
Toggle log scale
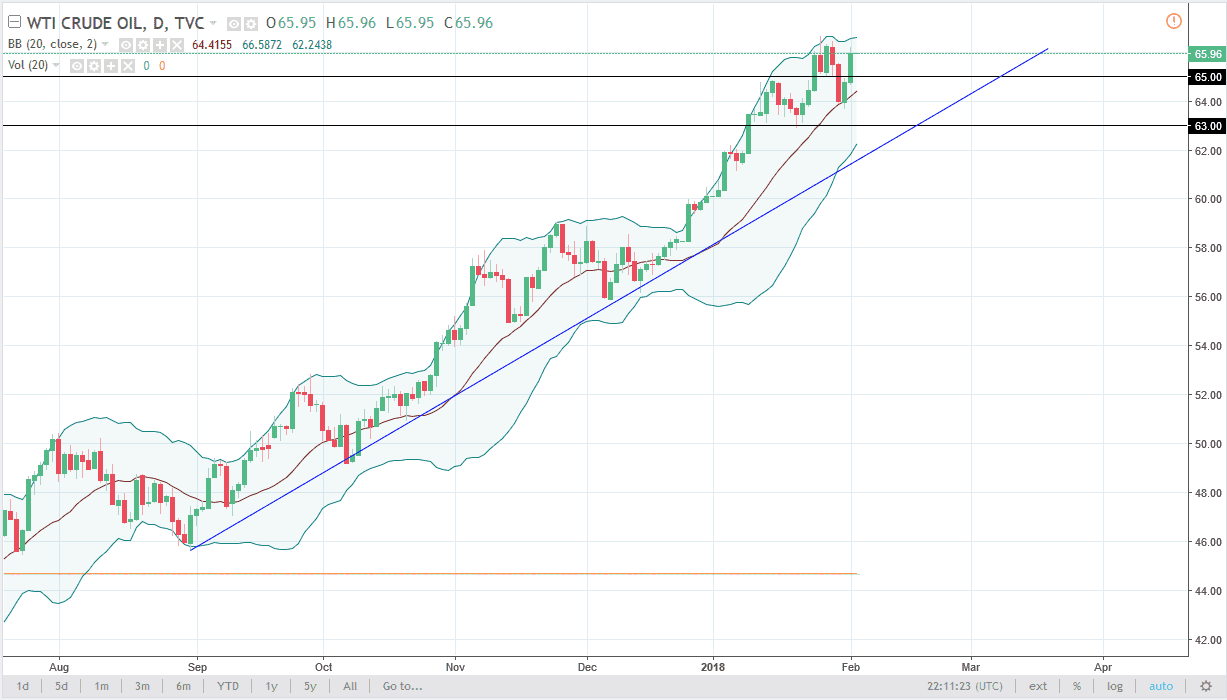click(x=1116, y=686)
